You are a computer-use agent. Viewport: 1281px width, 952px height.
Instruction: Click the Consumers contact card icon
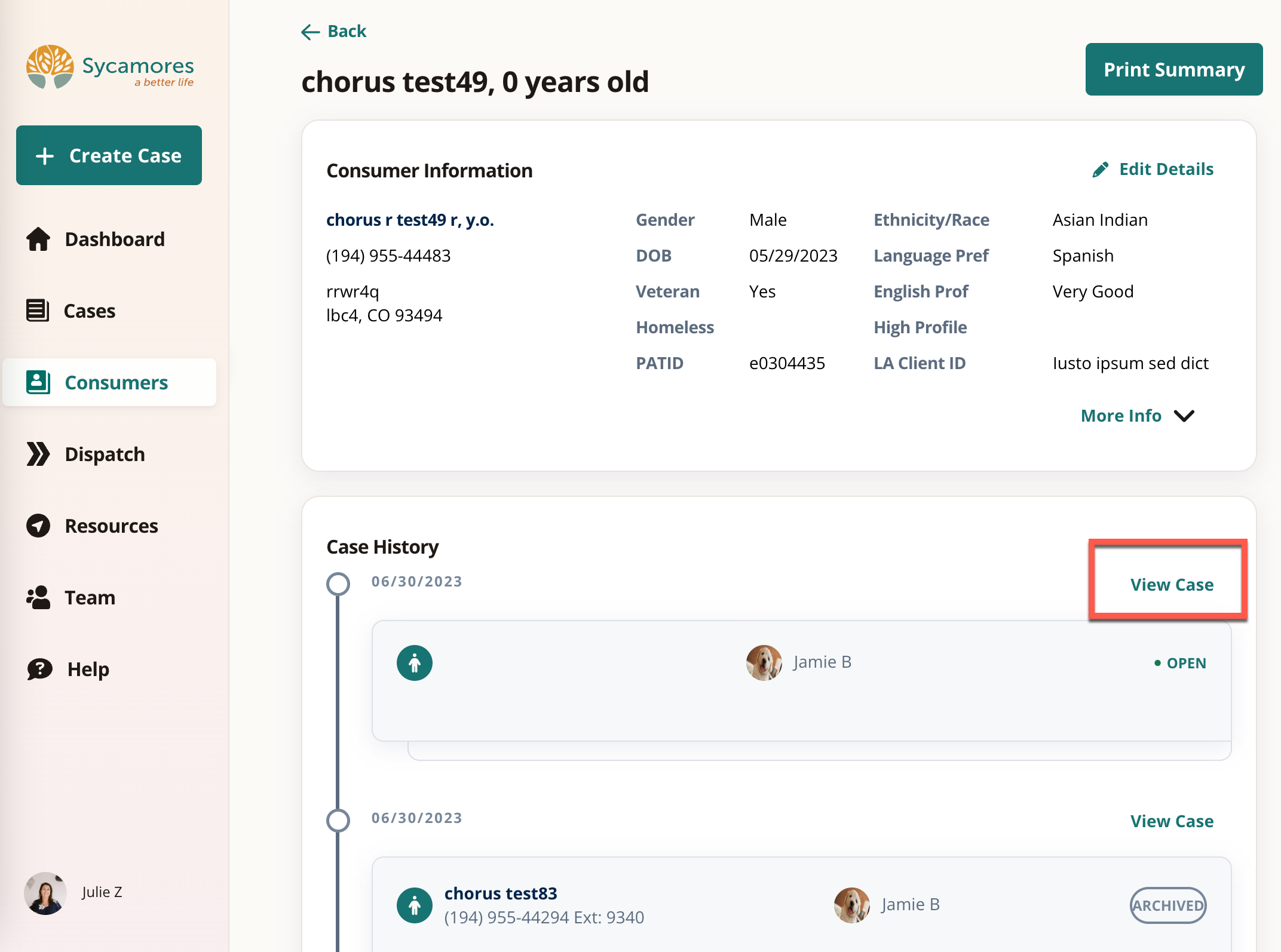pos(38,382)
